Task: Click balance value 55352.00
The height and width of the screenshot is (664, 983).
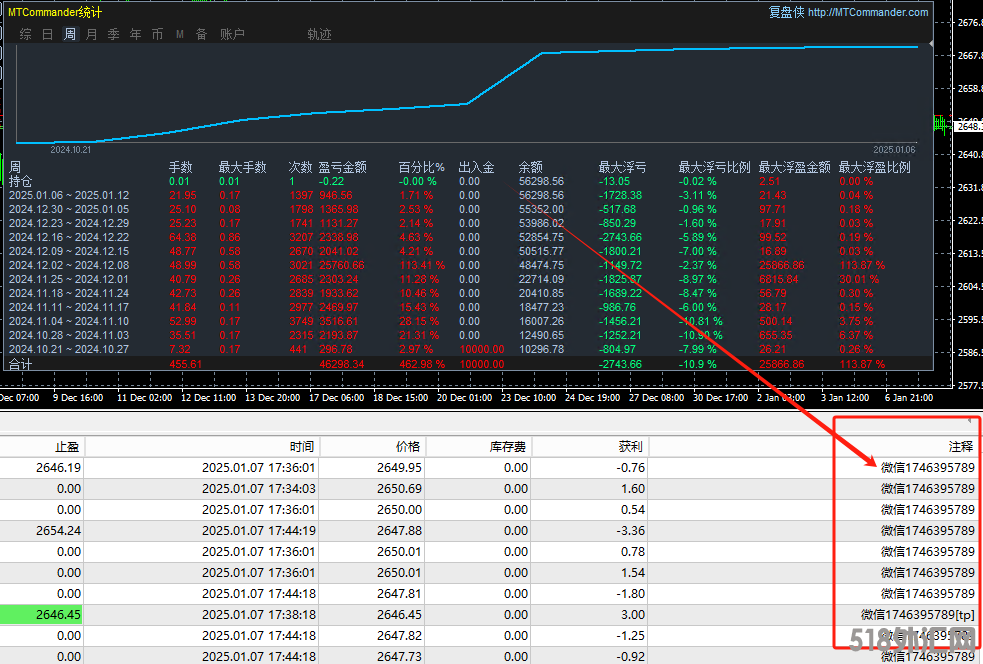Action: (541, 209)
